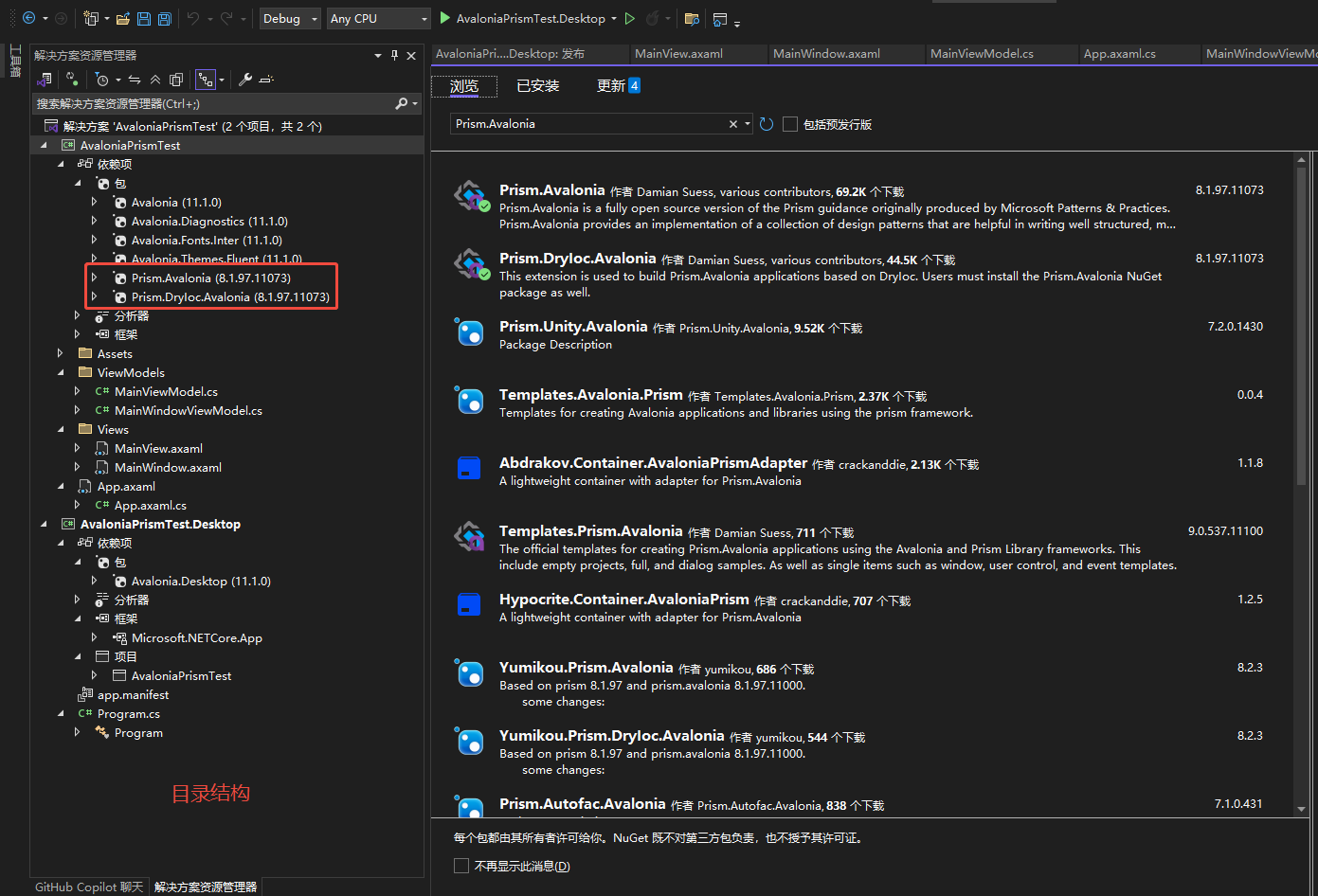Image resolution: width=1318 pixels, height=896 pixels.
Task: Expand the Prism.DryIoc.Avalonia package node
Action: (94, 296)
